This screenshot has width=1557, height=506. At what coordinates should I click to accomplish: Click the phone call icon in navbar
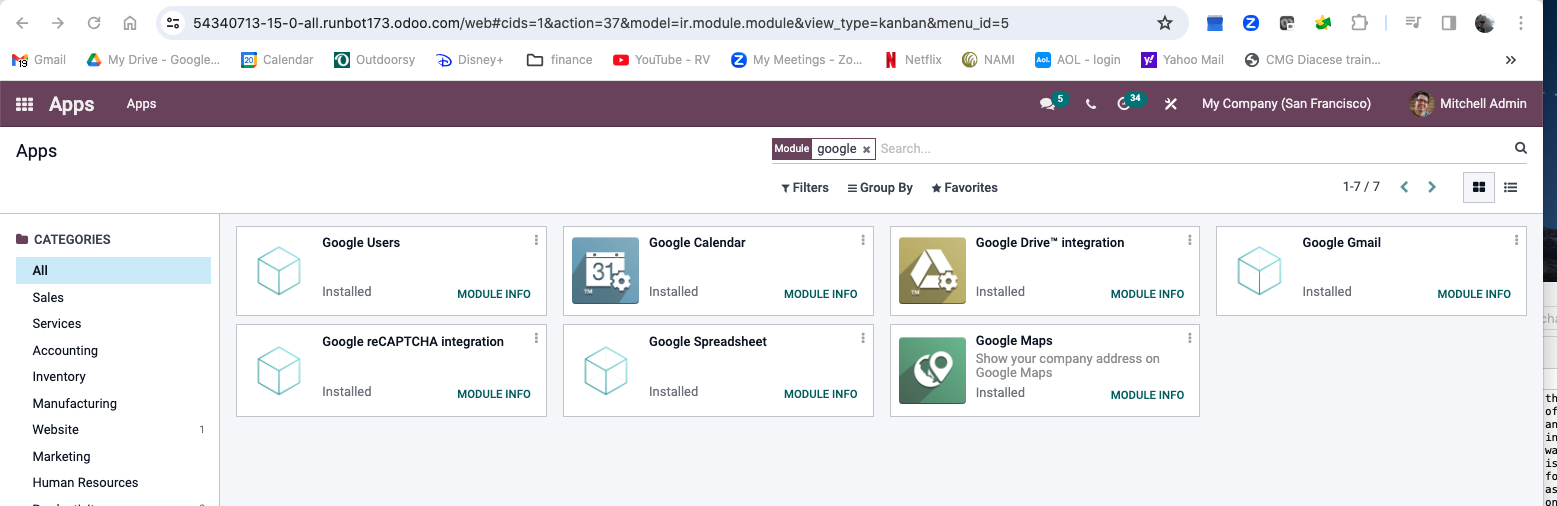tap(1091, 104)
